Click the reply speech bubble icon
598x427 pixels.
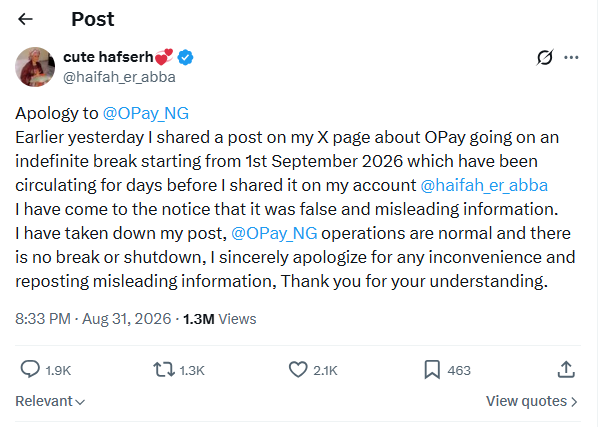click(x=30, y=369)
